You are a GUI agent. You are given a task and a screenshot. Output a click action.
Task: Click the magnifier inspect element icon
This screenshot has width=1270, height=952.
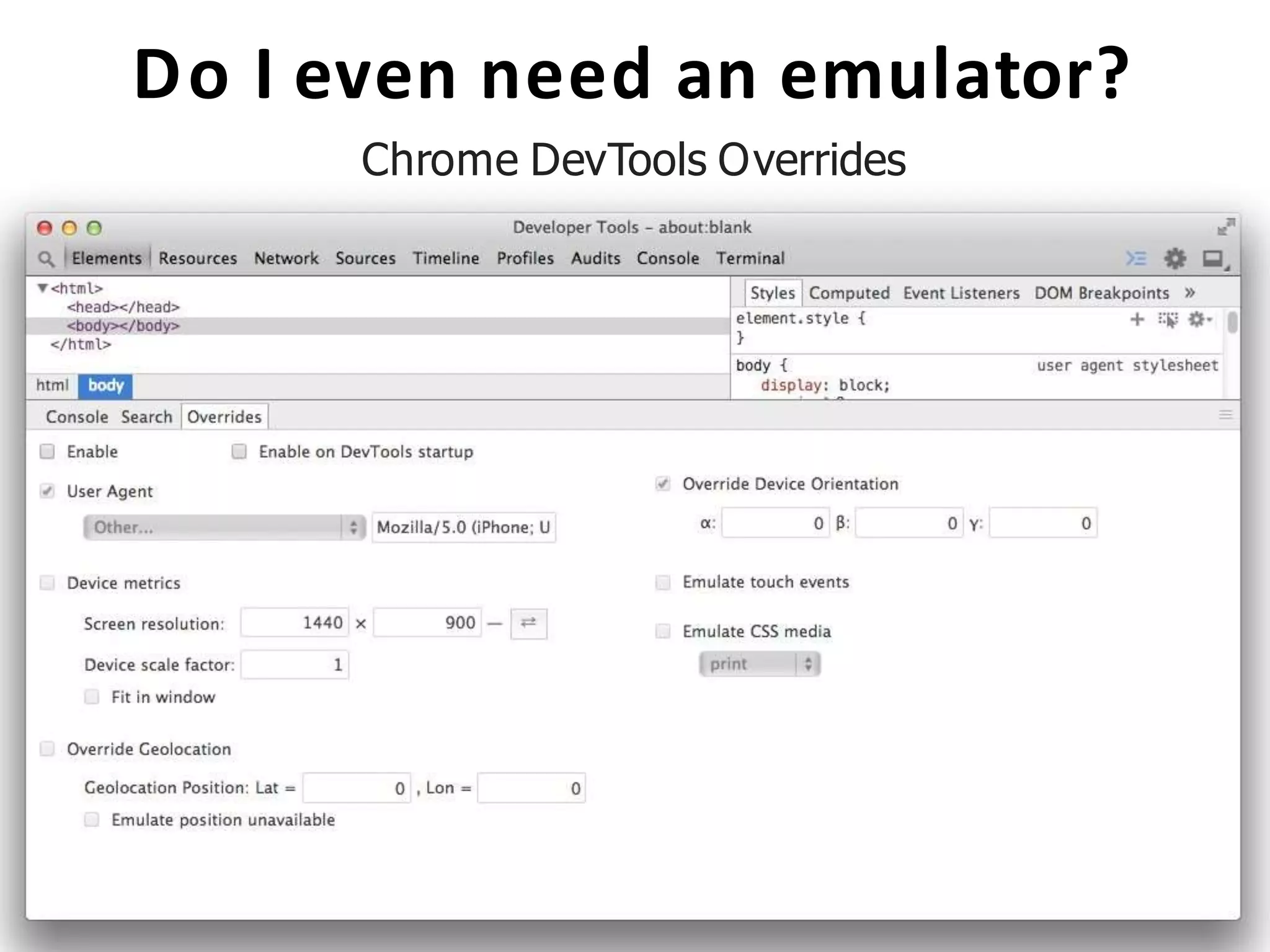[x=46, y=258]
